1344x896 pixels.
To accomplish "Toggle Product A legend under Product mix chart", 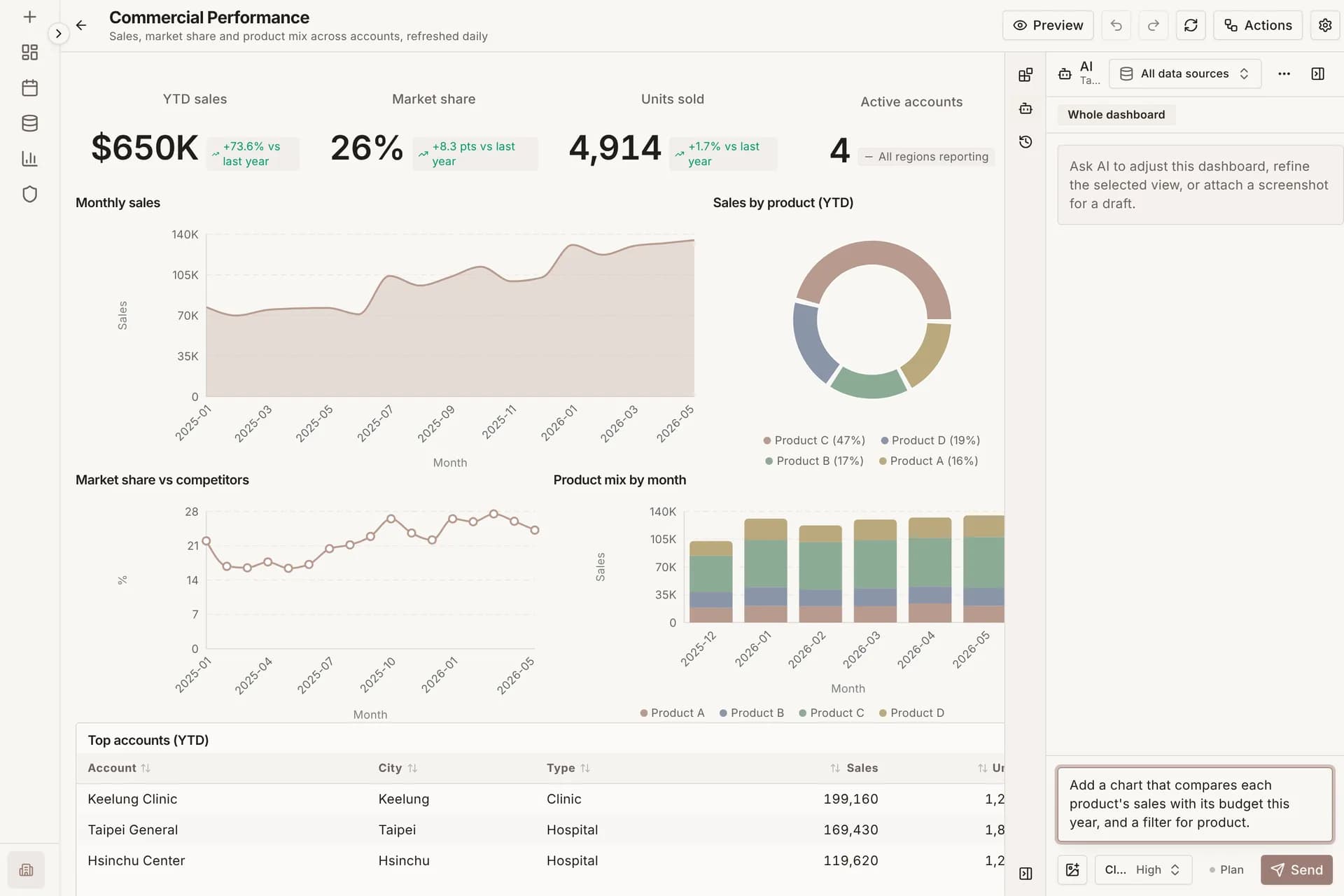I will [672, 713].
